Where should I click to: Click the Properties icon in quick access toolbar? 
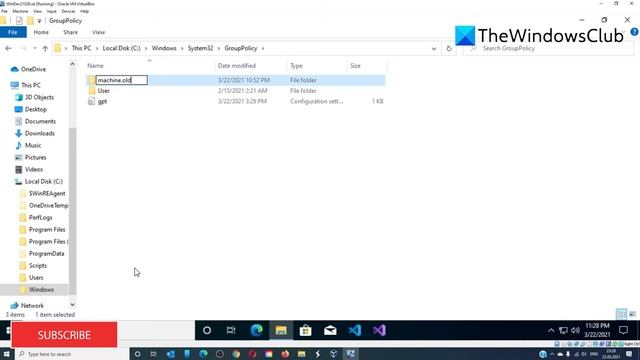coord(19,20)
